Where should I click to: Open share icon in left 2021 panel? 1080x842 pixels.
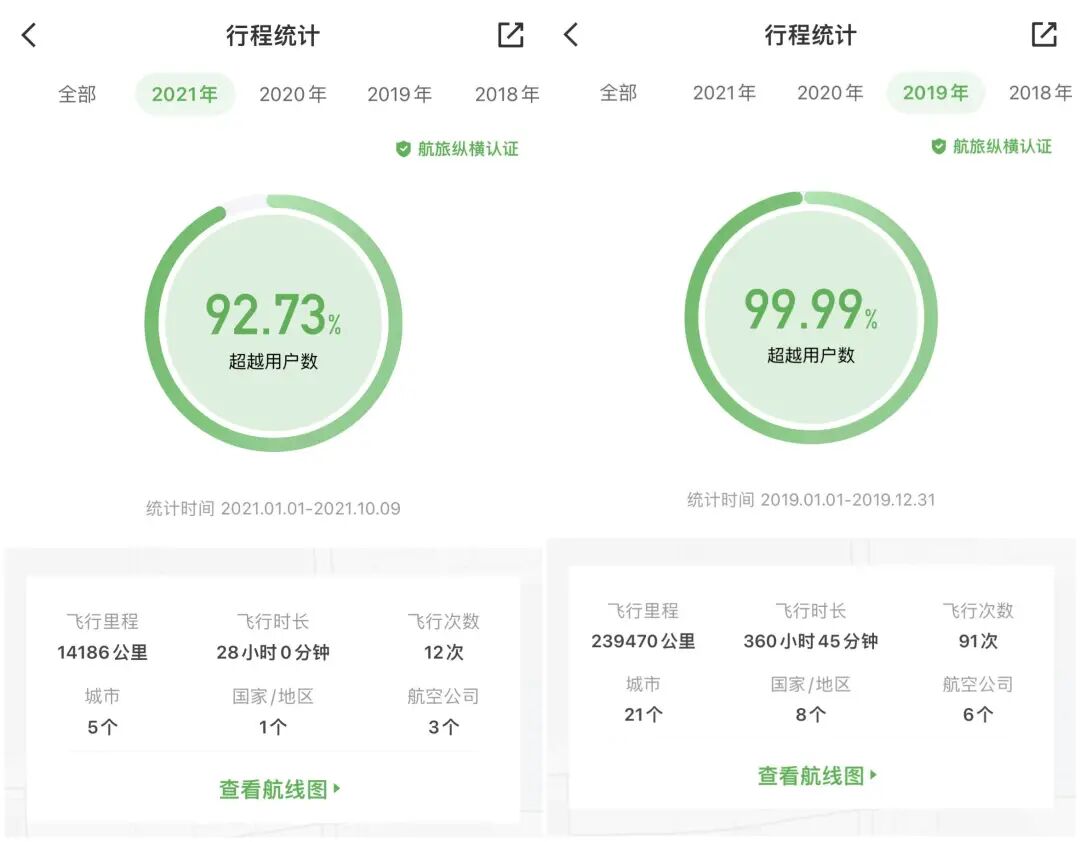pos(510,34)
